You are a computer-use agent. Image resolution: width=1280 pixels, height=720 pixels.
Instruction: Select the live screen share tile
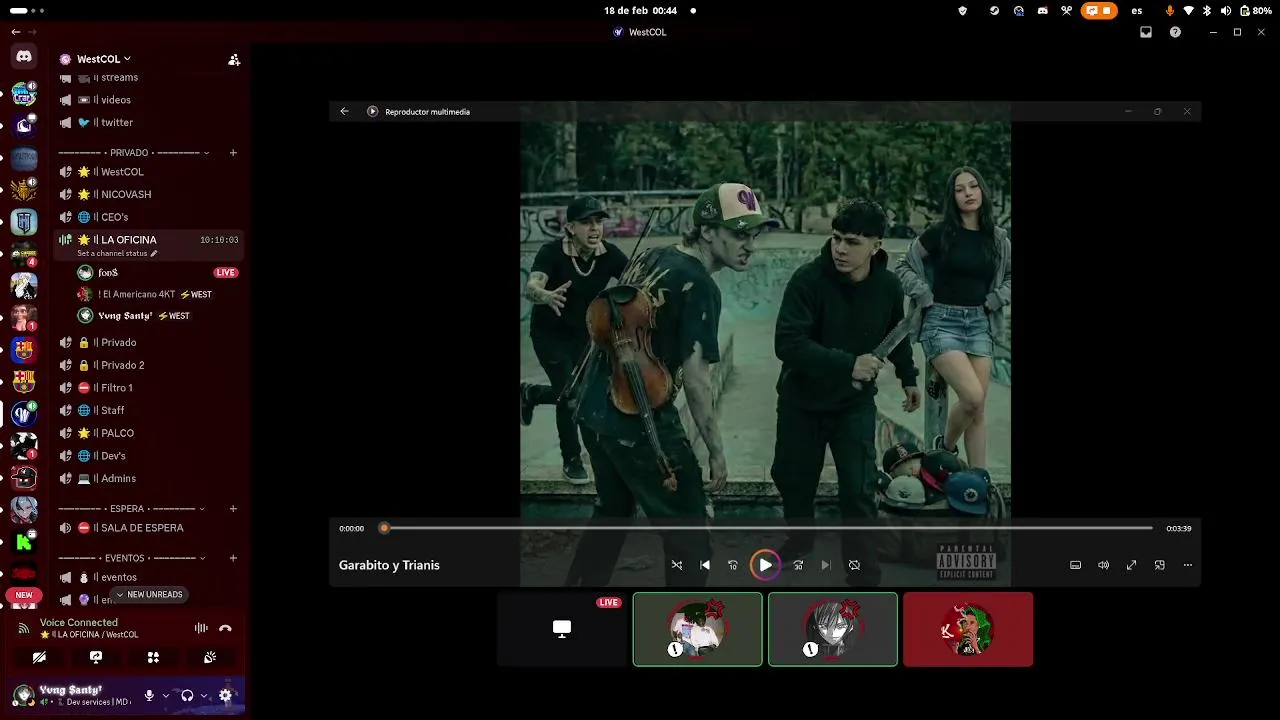(x=562, y=629)
